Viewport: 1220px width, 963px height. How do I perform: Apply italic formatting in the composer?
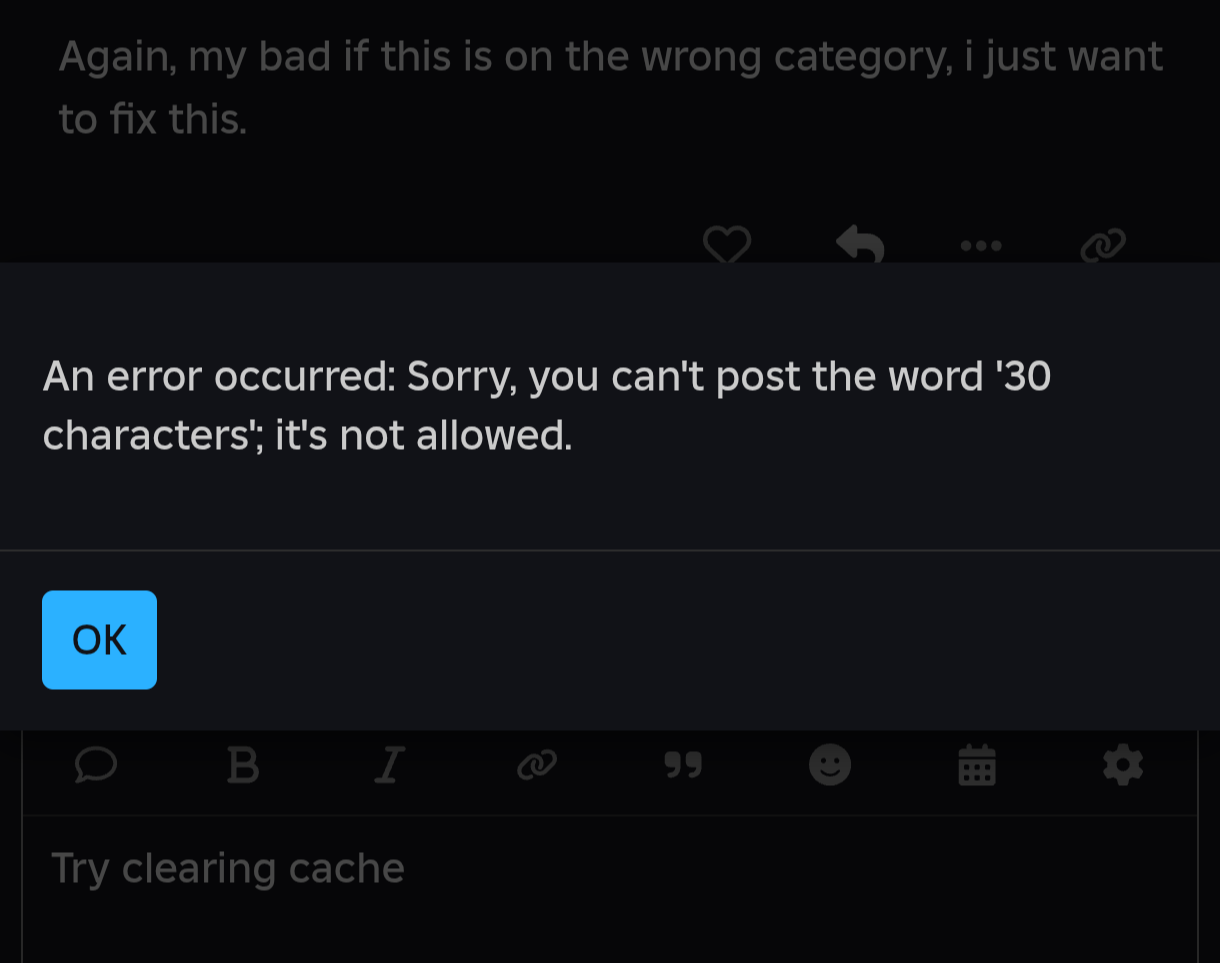pos(389,766)
